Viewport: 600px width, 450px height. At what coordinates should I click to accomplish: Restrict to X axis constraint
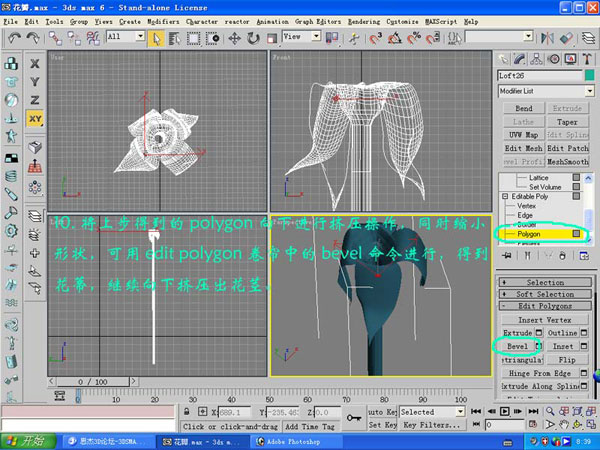35,64
